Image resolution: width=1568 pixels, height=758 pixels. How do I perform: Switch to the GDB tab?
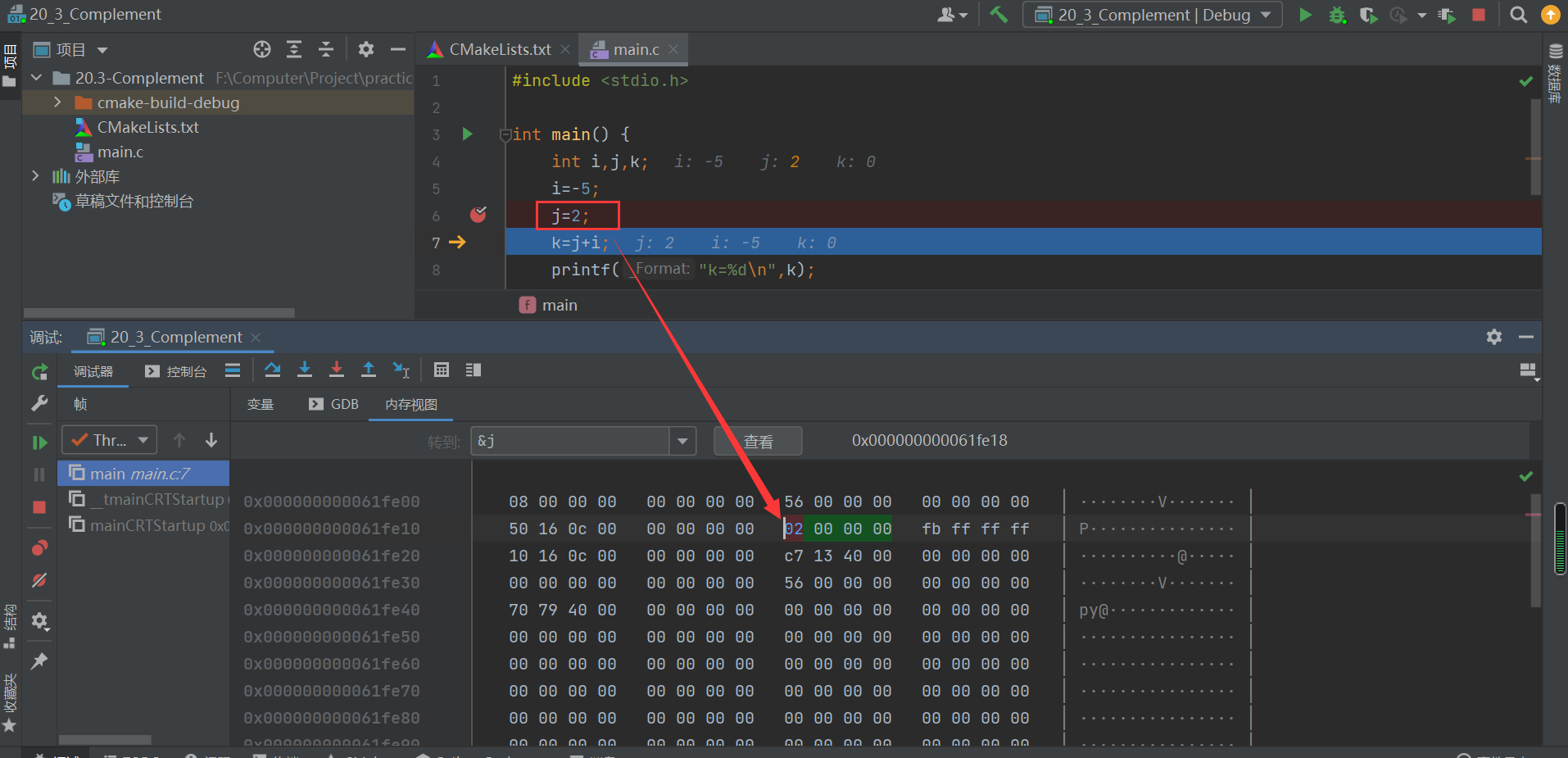(x=334, y=404)
